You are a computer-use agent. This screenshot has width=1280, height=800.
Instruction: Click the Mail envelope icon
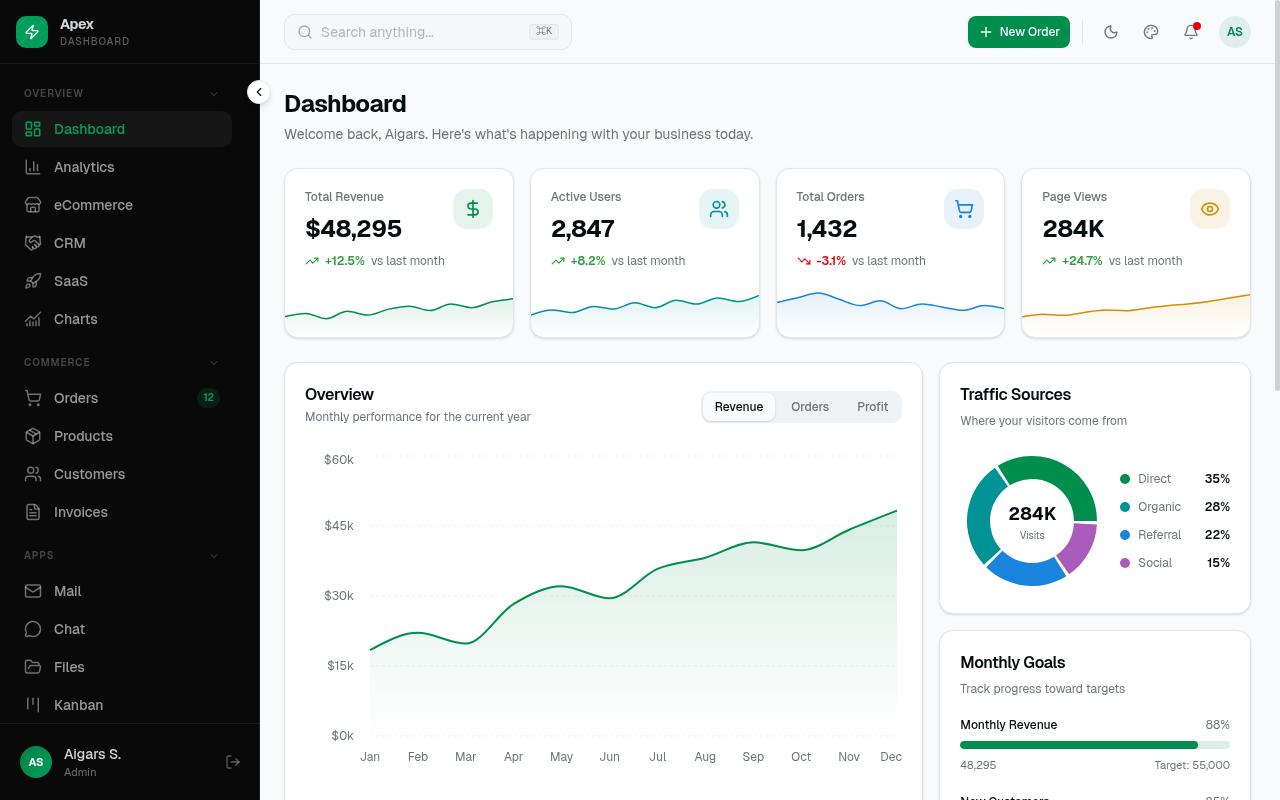[33, 591]
